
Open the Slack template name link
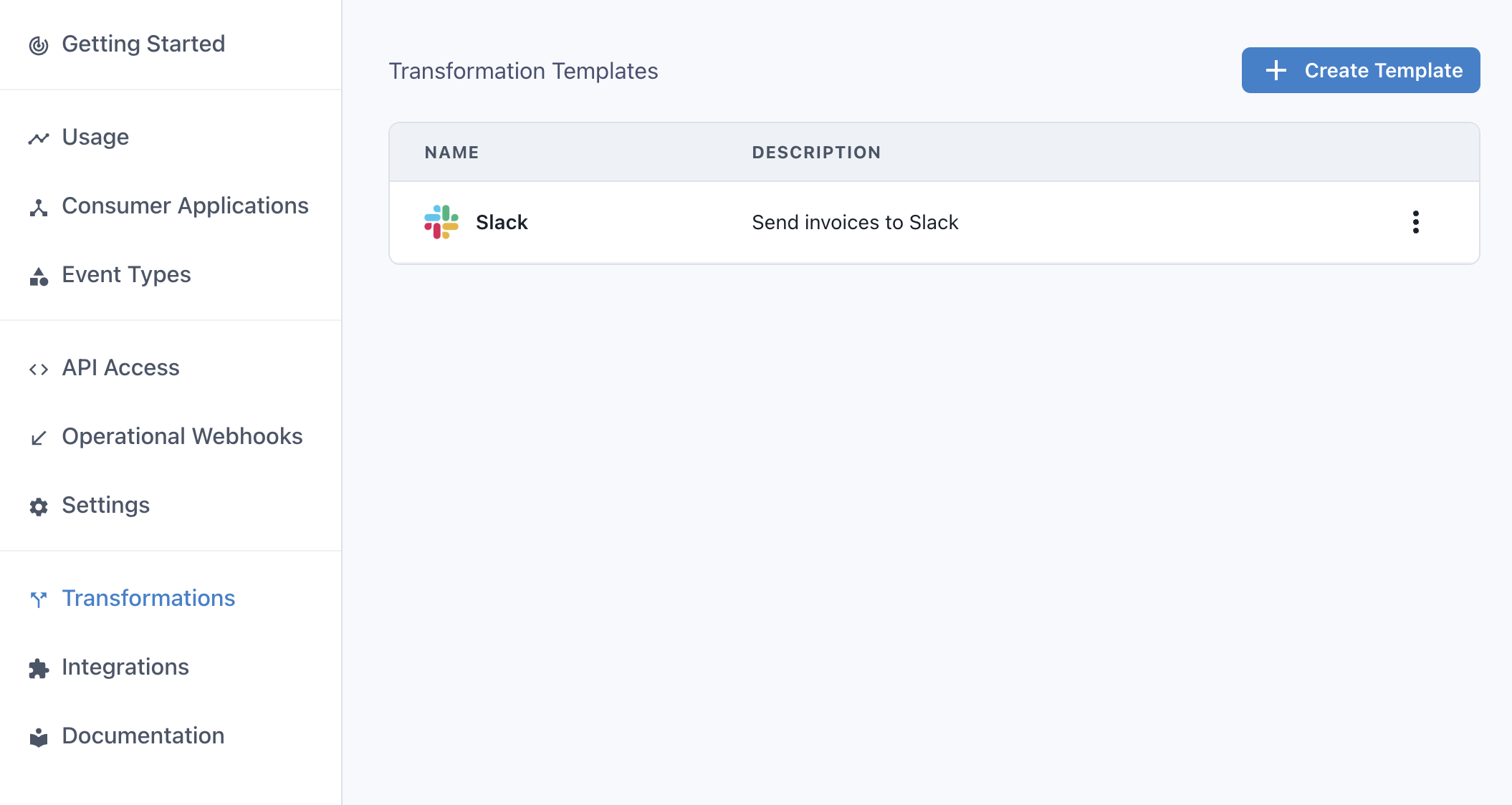tap(502, 223)
